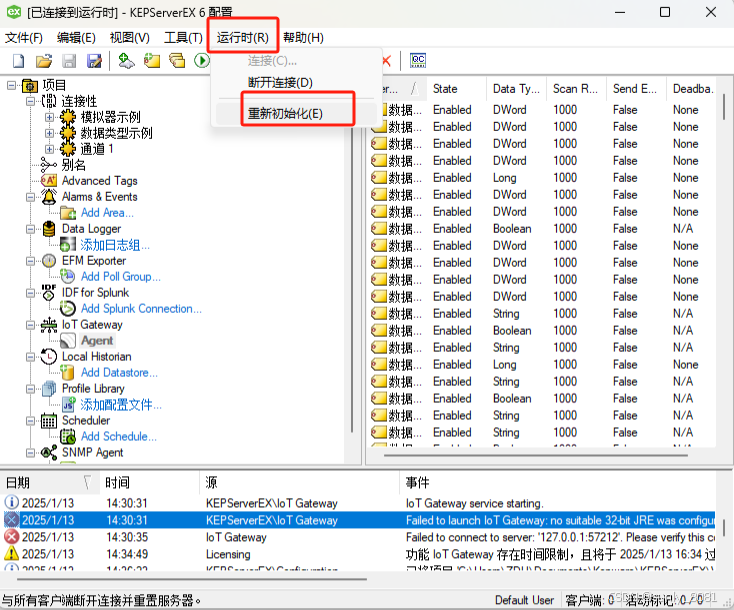Viewport: 734px width, 610px height.
Task: Click the New project toolbar icon
Action: click(19, 61)
